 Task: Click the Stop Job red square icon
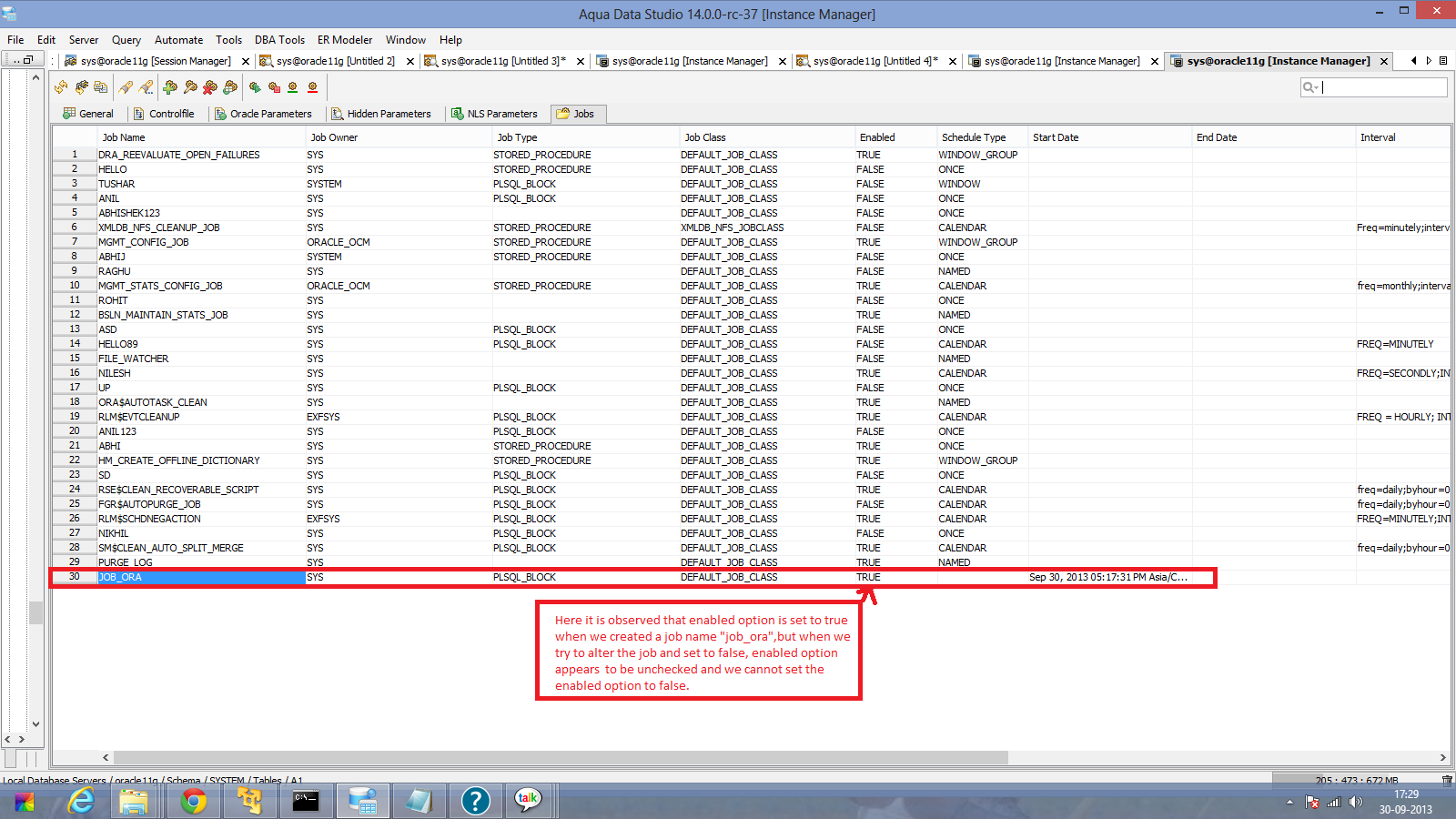point(274,87)
